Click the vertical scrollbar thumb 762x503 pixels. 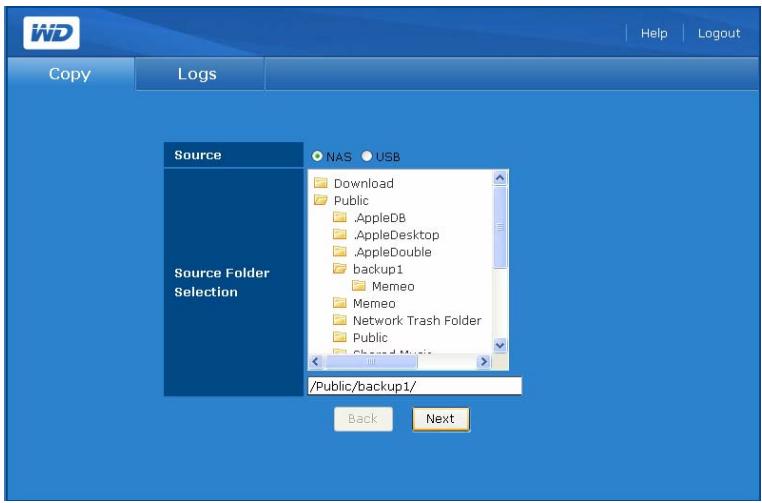point(500,227)
